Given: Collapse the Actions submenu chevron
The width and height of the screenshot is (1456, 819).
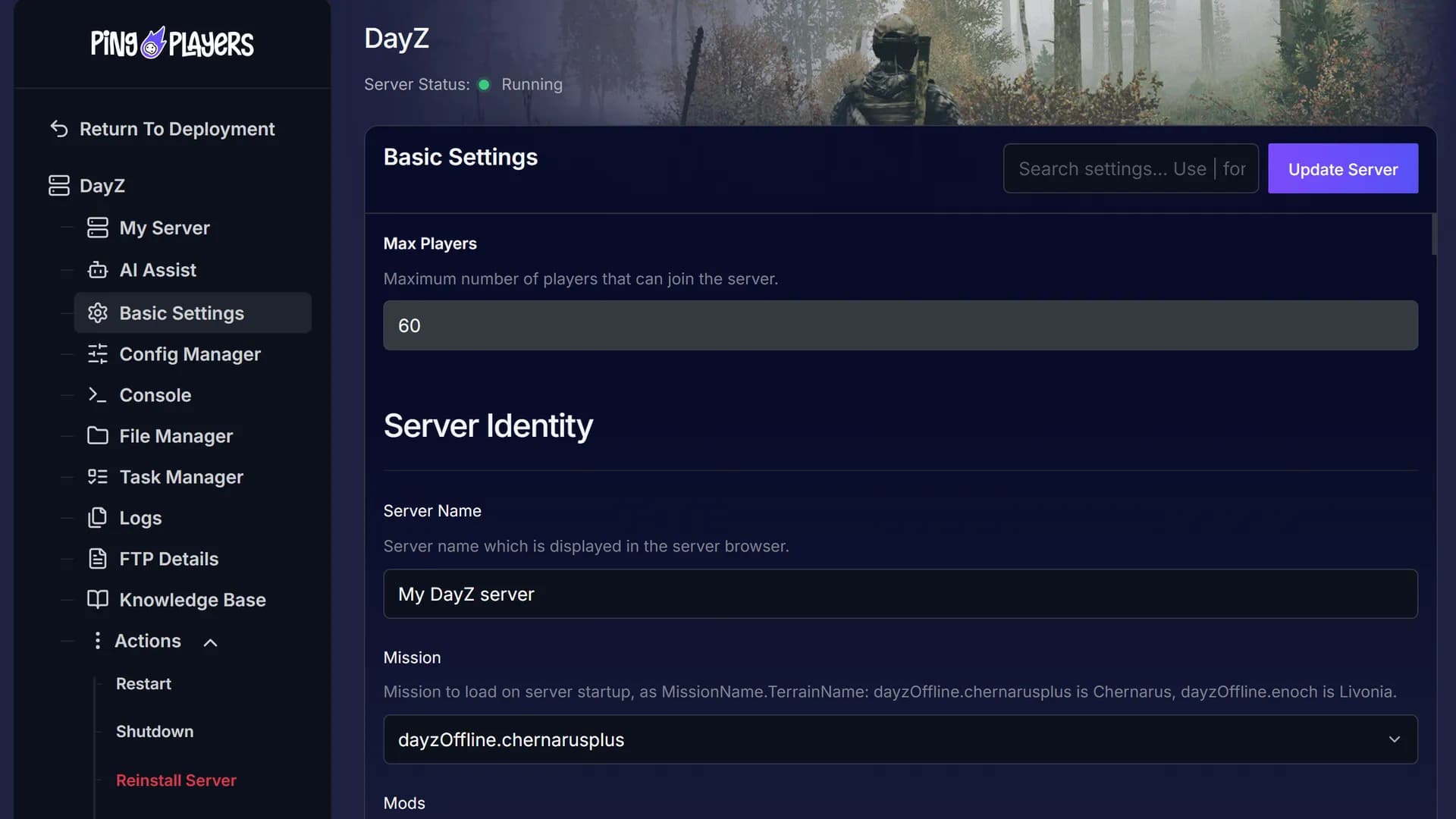Looking at the screenshot, I should (x=211, y=642).
